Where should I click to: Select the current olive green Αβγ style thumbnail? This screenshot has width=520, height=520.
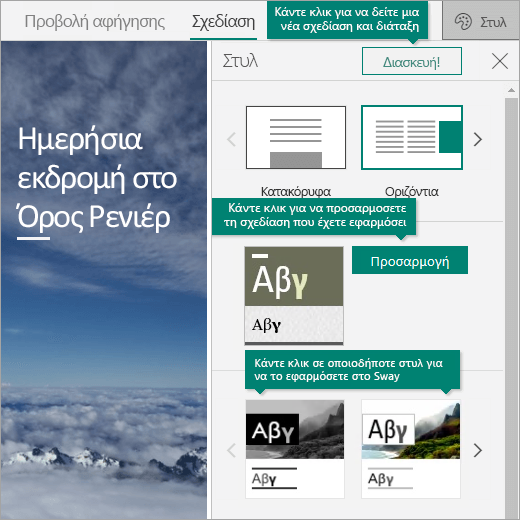(x=294, y=295)
